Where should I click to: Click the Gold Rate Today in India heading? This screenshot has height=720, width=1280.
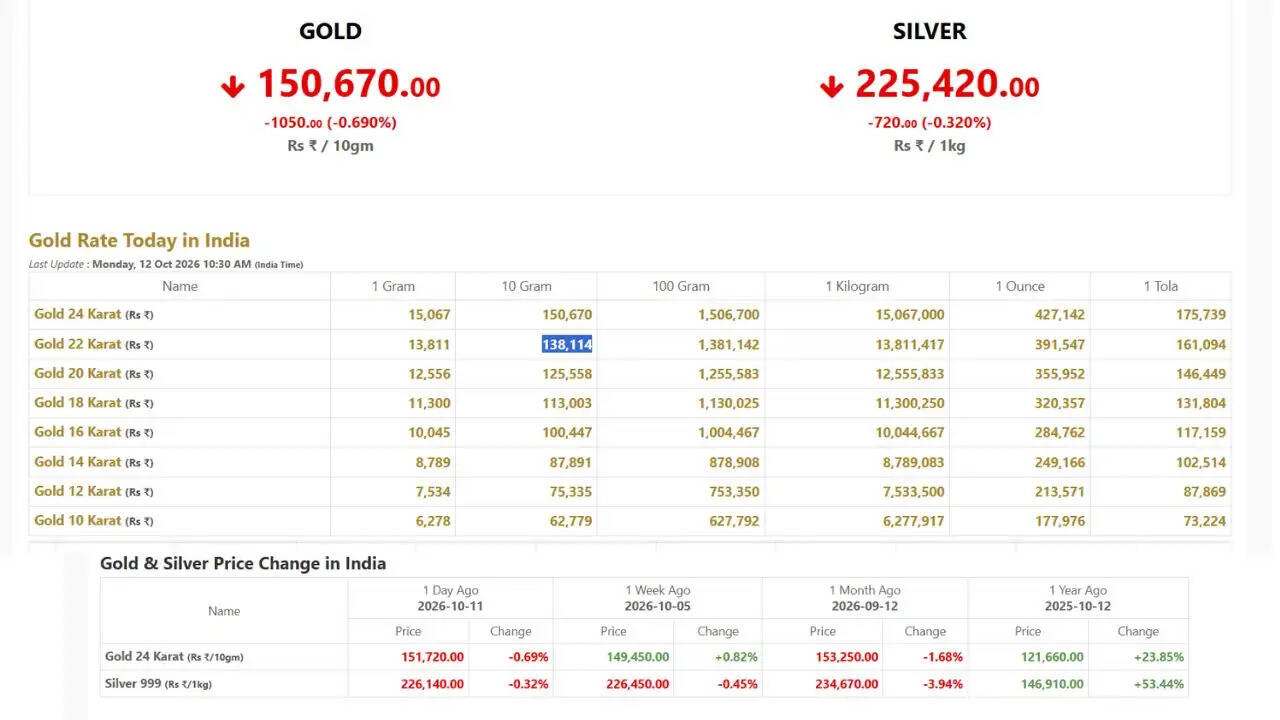point(139,240)
